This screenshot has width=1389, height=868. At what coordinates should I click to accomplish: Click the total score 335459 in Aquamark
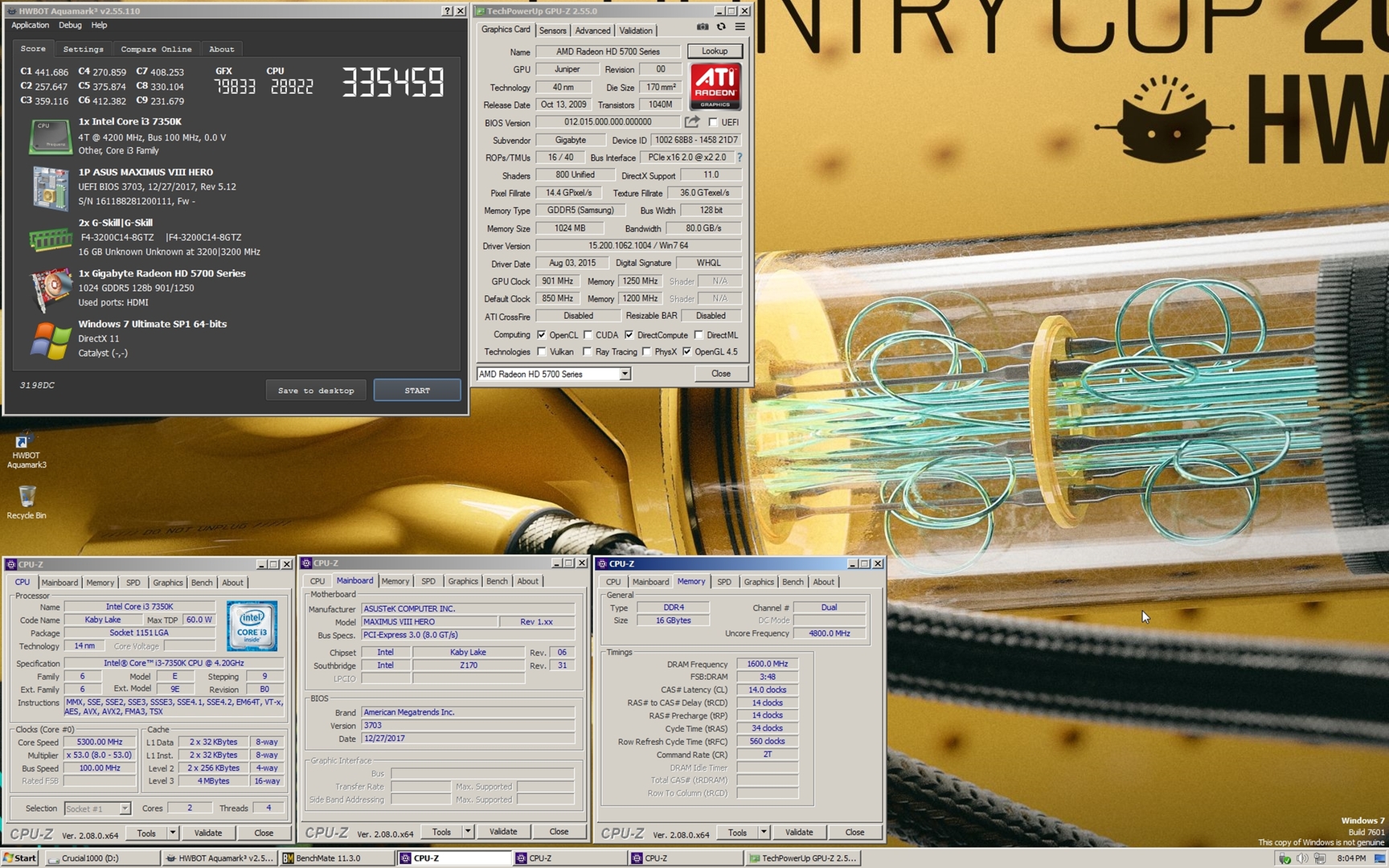coord(393,82)
